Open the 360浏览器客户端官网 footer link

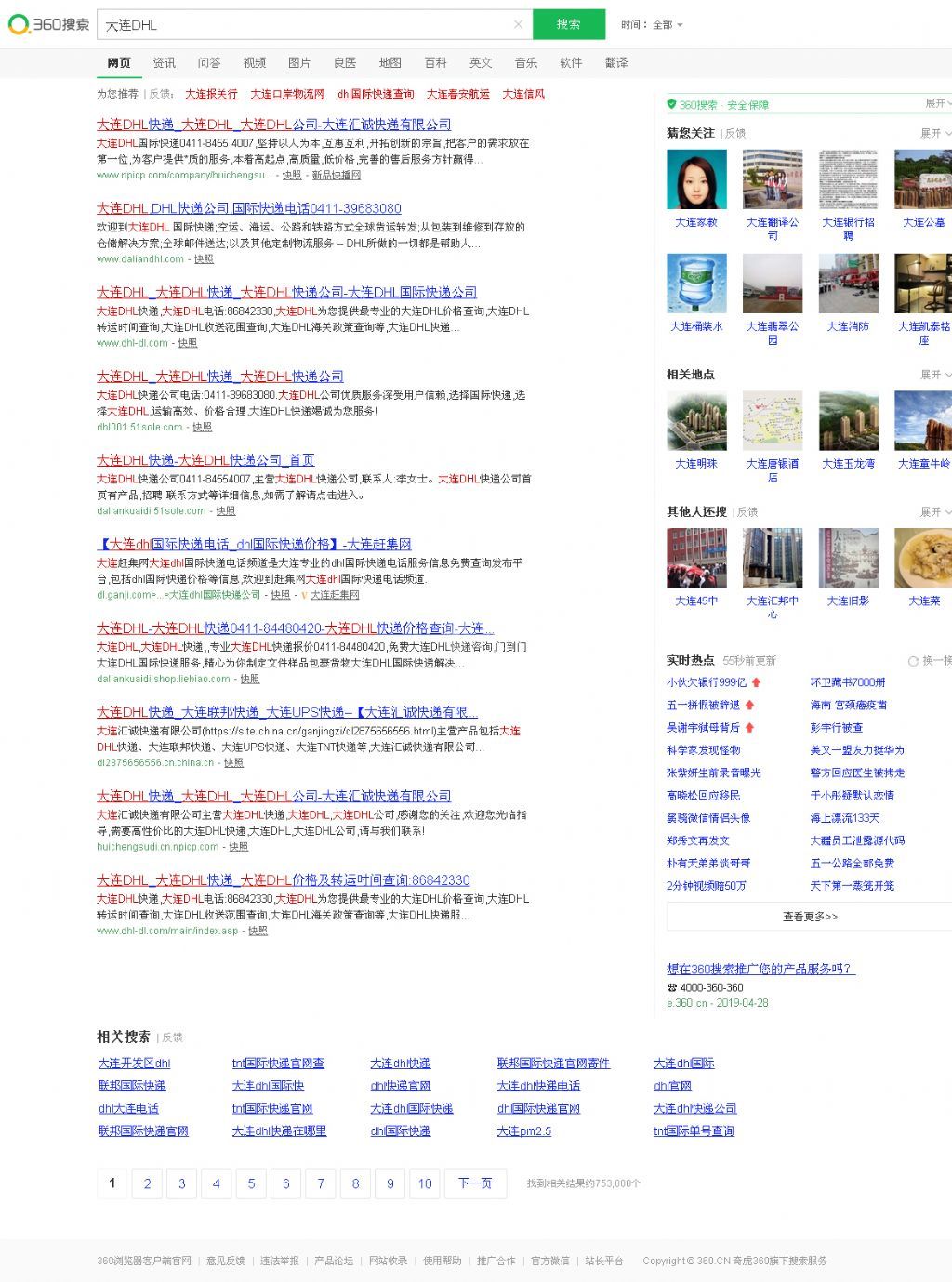(144, 1261)
